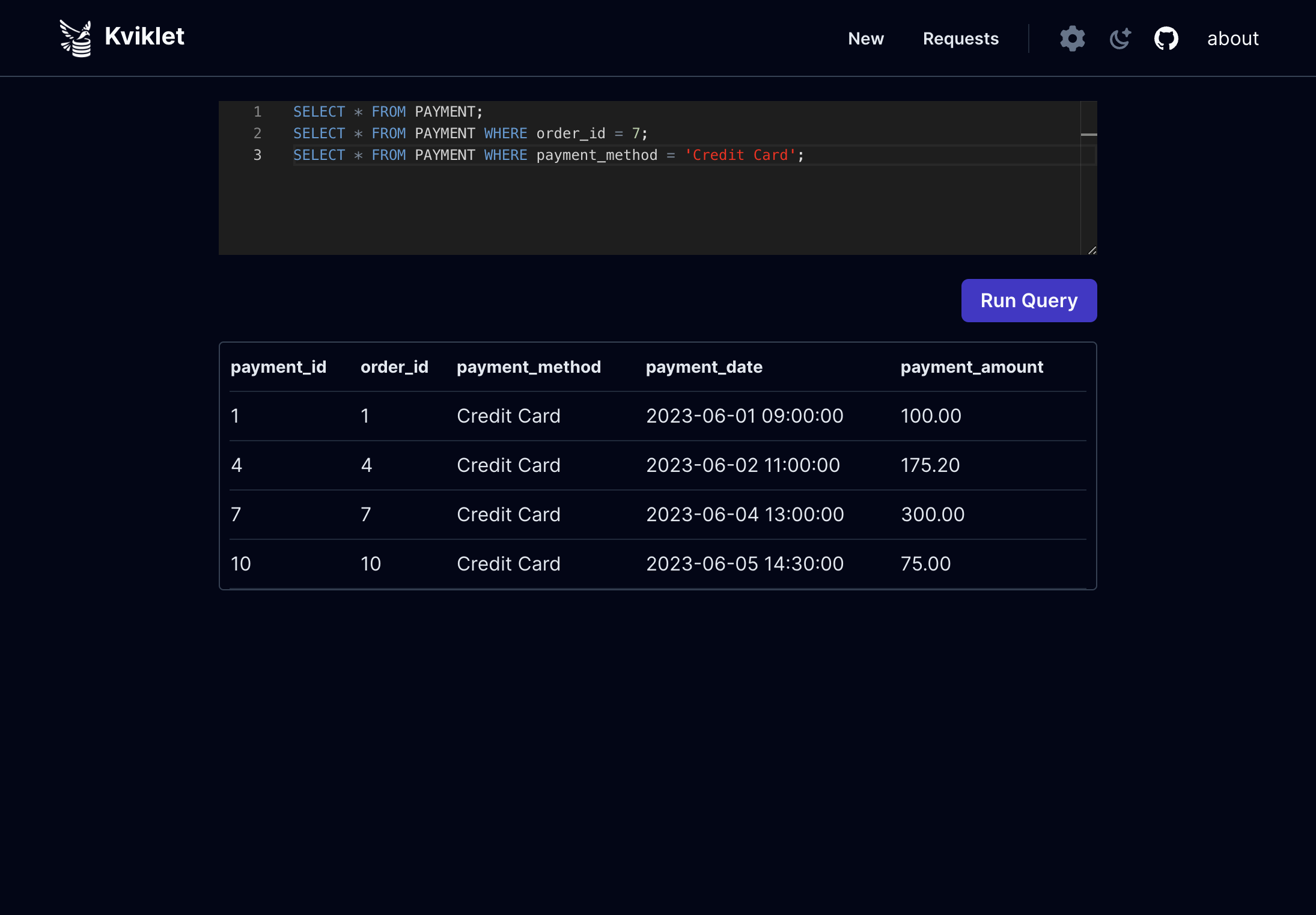The width and height of the screenshot is (1316, 915).
Task: Click Credit Card in the 75.00 row
Action: 508,564
